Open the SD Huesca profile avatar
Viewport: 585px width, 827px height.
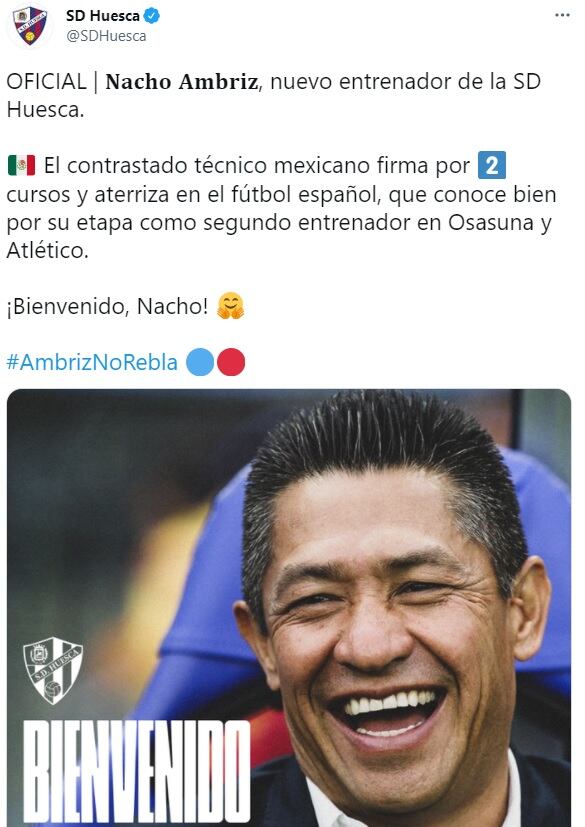pos(30,26)
